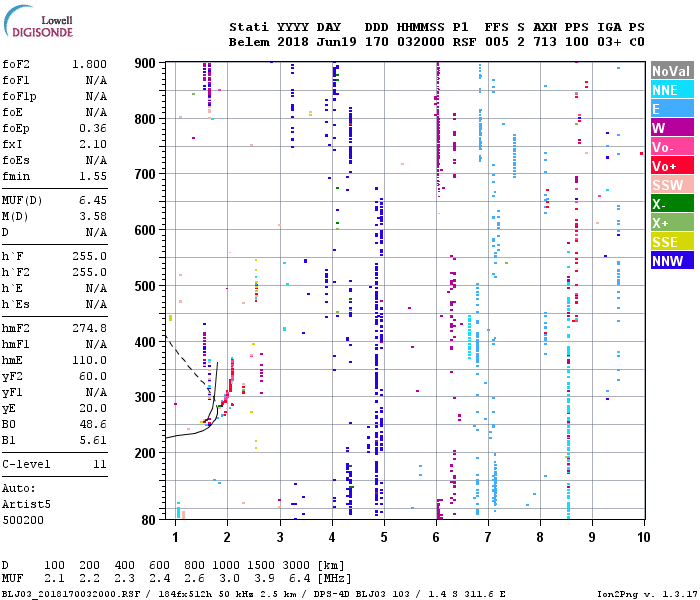Screen dimensions: 700x600
Task: Click the time 032000 in header
Action: tap(421, 42)
